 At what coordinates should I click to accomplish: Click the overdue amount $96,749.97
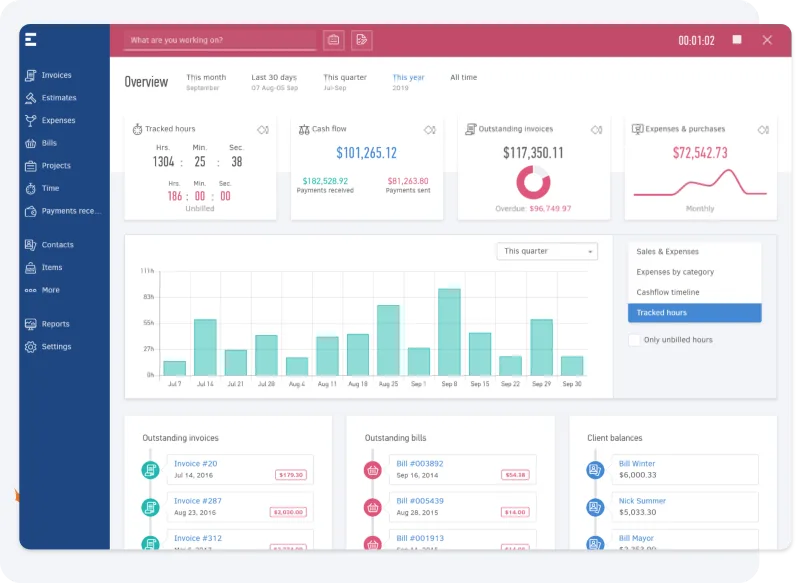[550, 209]
